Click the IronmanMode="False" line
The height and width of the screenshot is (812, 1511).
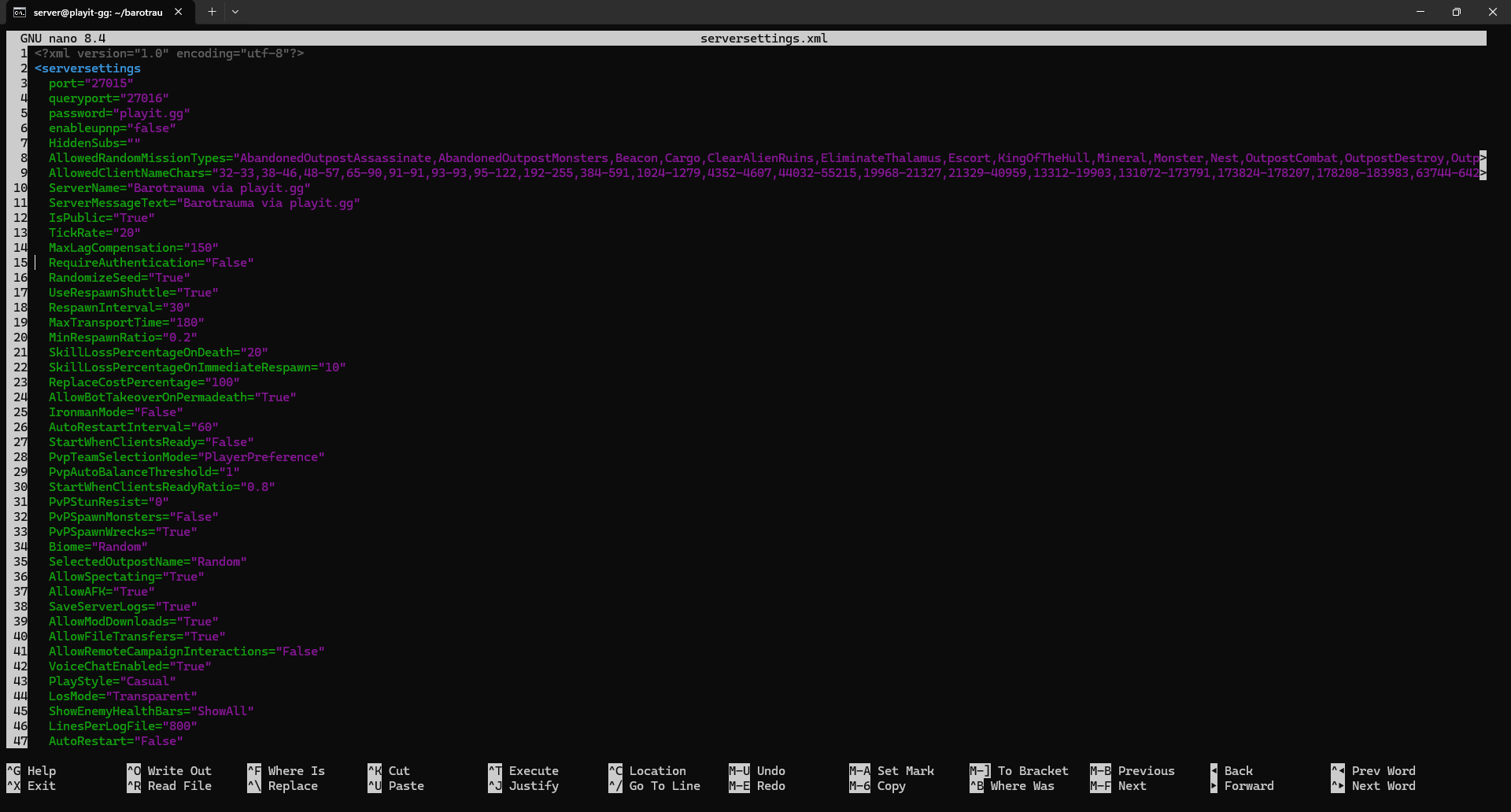[116, 412]
